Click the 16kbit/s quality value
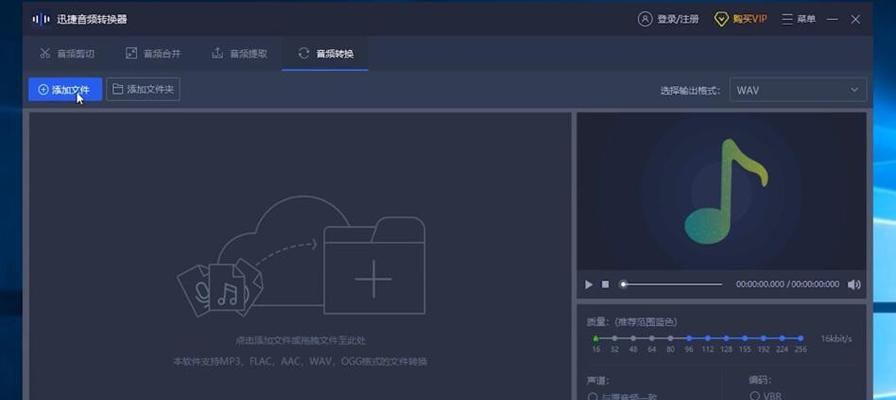Screen dimensions: 896x400 836,339
